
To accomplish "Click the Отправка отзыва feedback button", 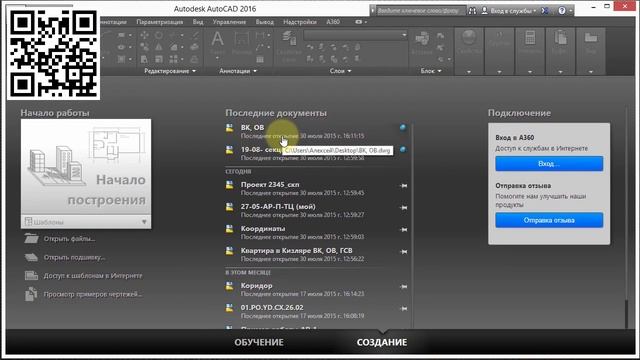I will [549, 220].
